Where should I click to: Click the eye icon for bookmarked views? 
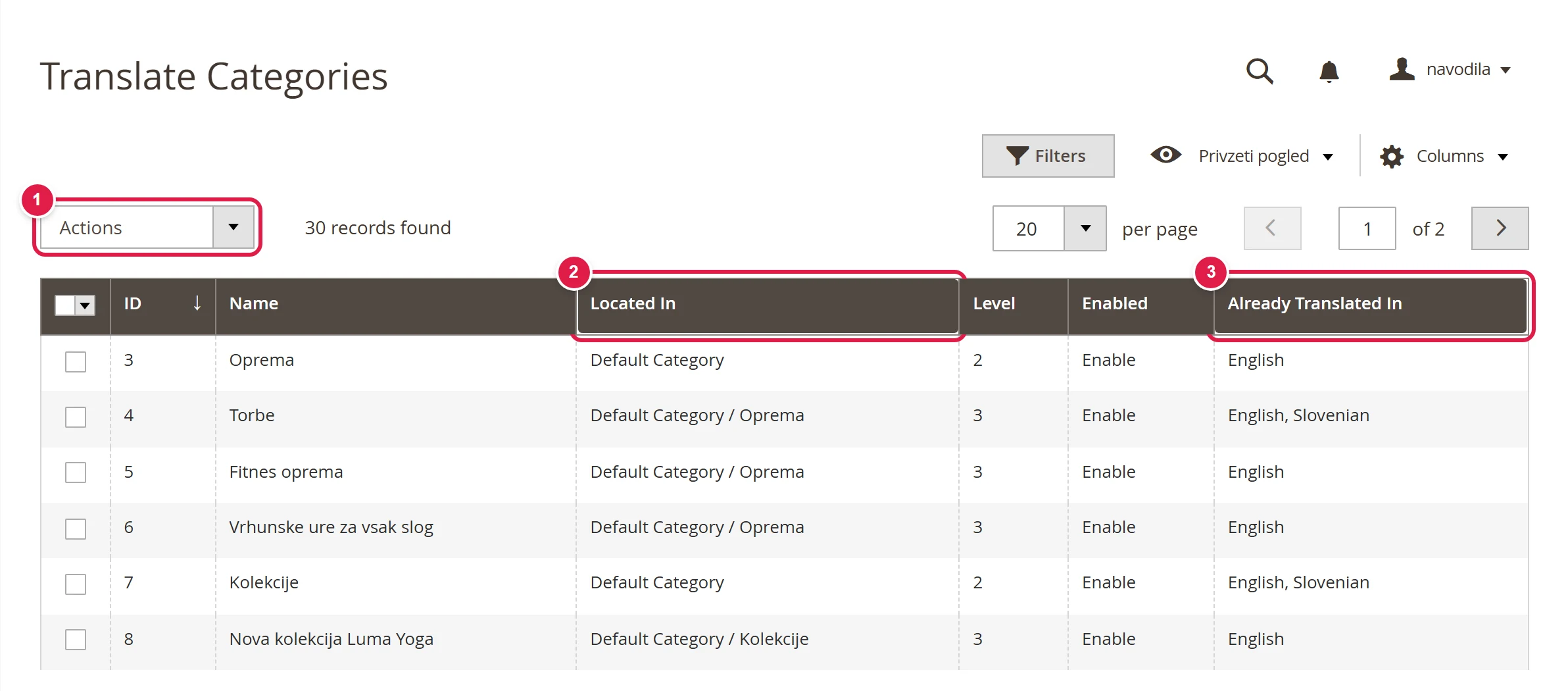pos(1165,155)
